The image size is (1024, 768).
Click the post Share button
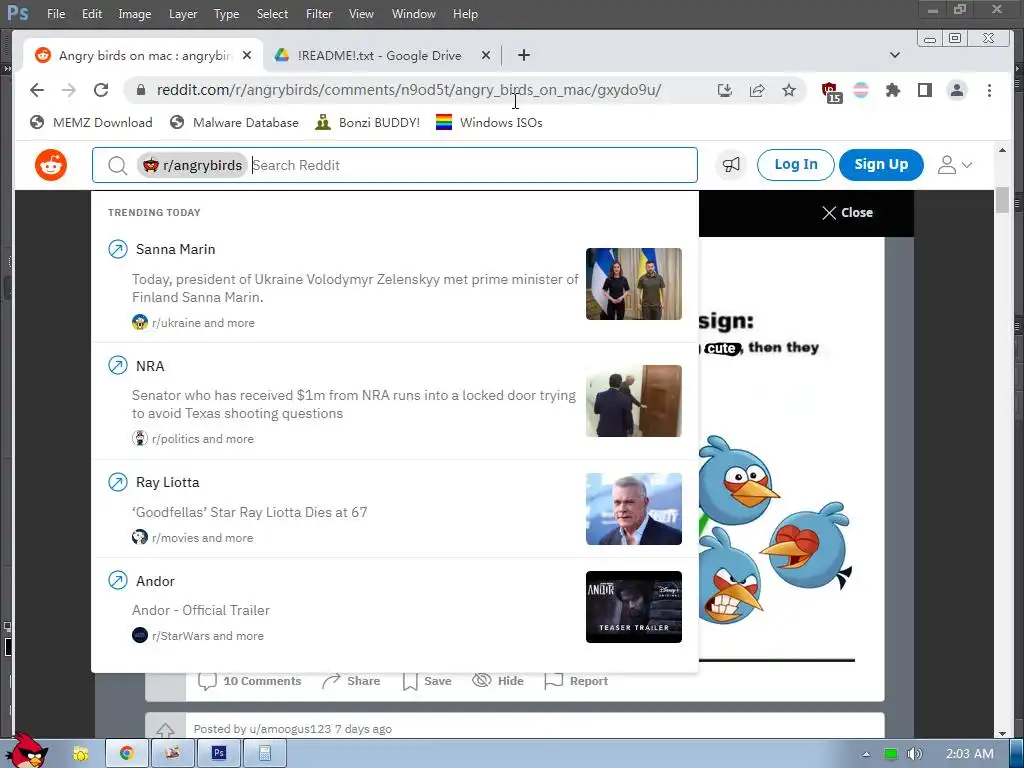click(x=351, y=681)
